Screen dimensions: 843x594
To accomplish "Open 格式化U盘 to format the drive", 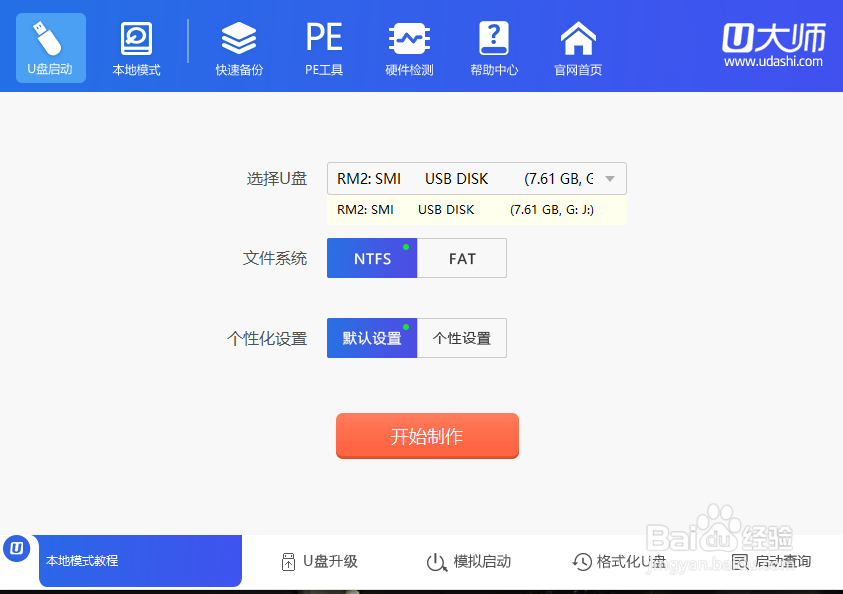I will click(x=618, y=562).
